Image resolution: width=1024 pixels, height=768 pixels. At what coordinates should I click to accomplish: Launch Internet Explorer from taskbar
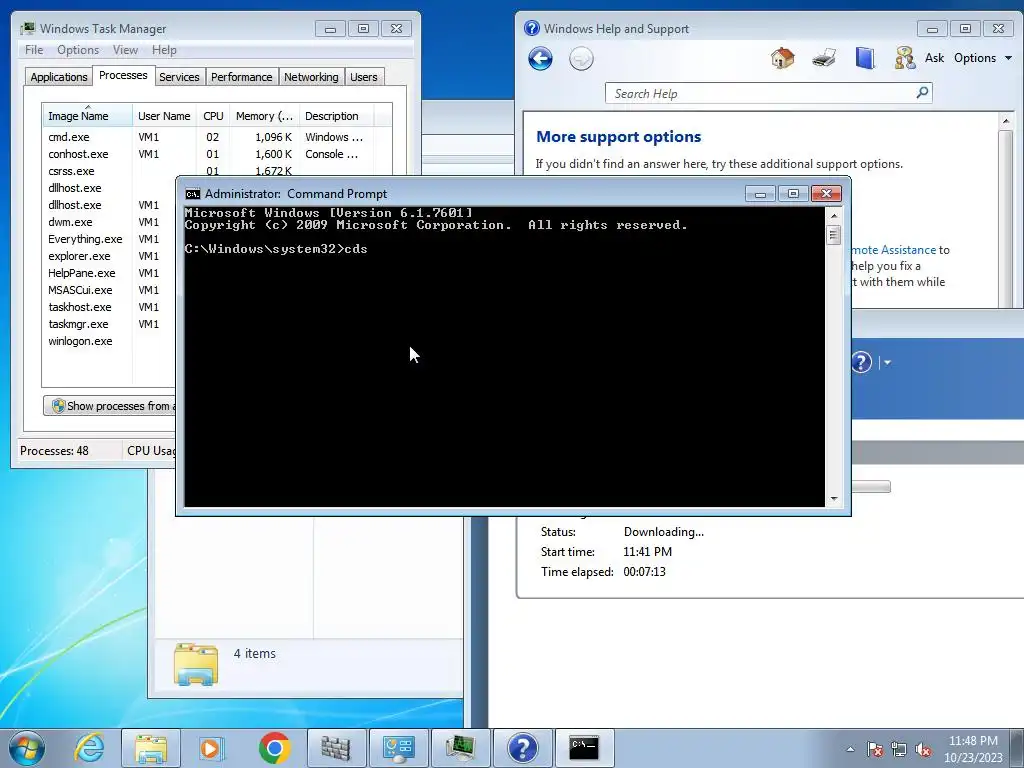pyautogui.click(x=89, y=748)
